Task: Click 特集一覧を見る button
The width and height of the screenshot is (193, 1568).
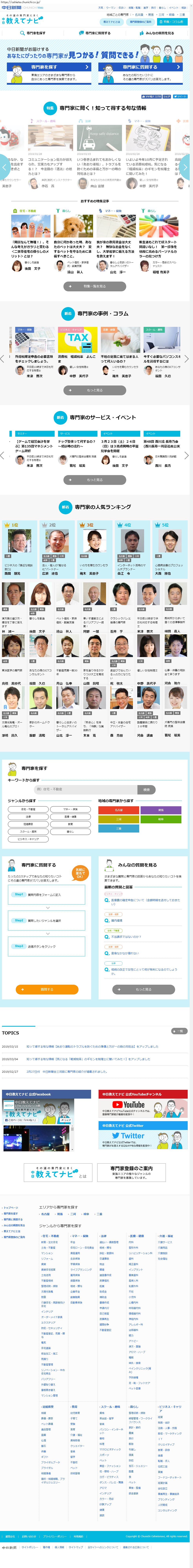Action: pos(95,286)
